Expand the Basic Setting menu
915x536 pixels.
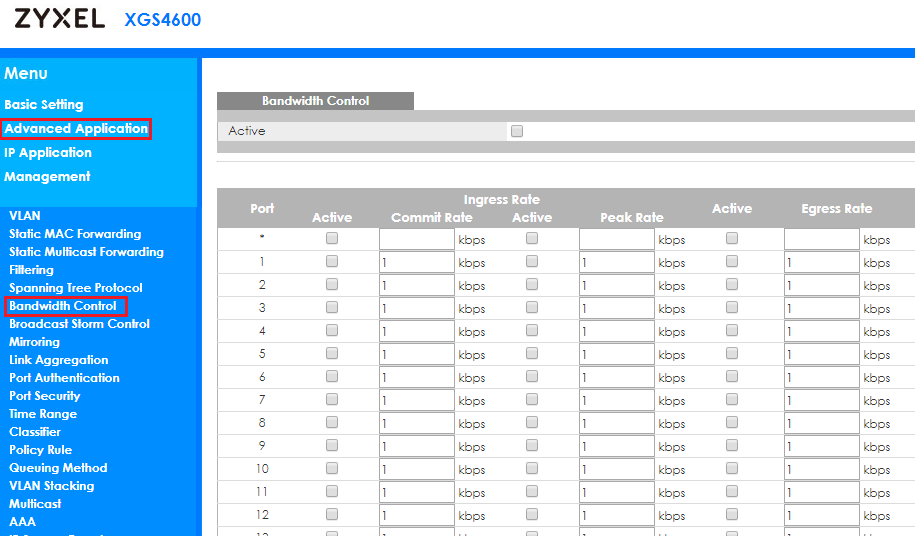coord(44,105)
